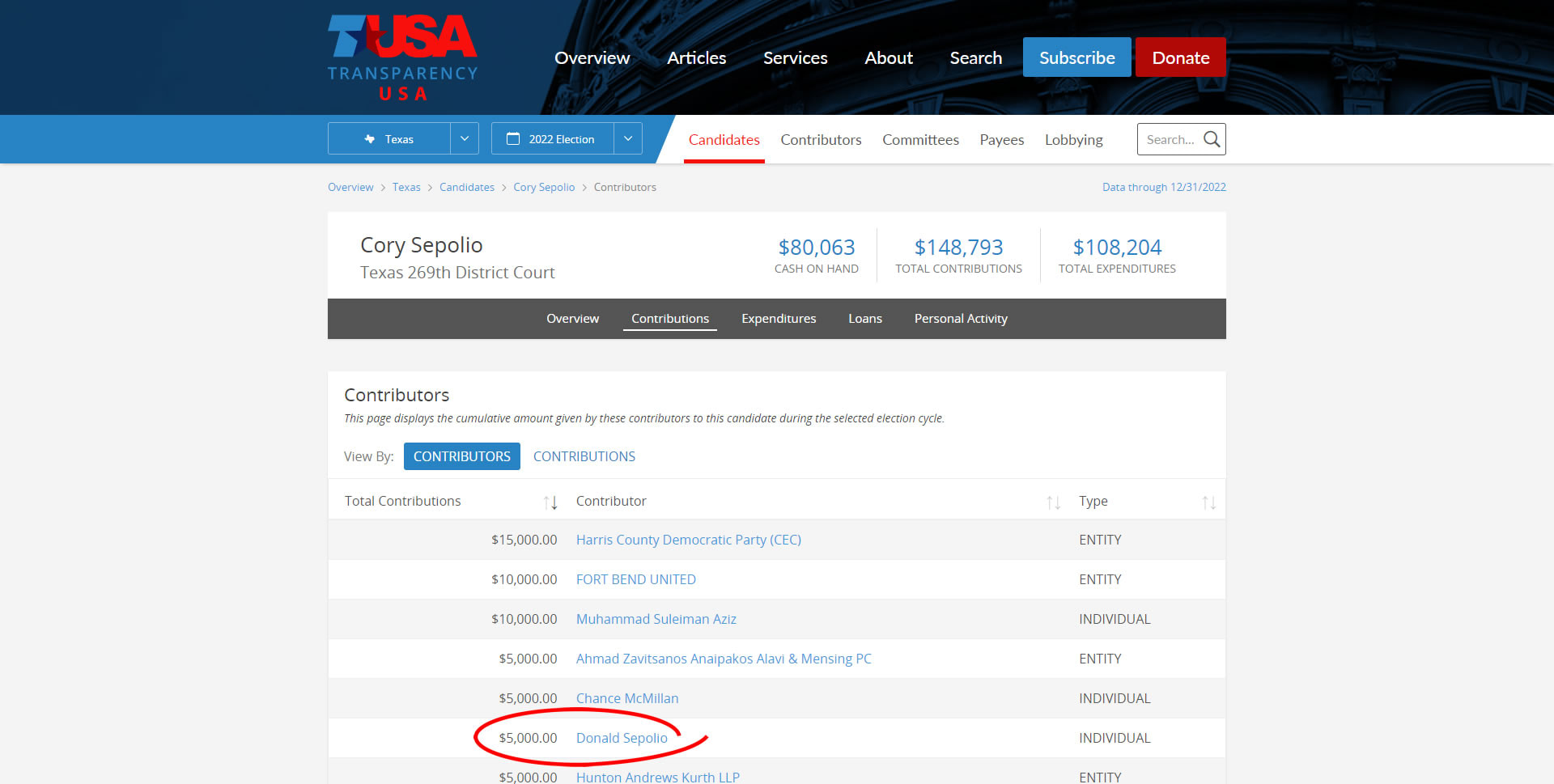1554x784 pixels.
Task: Select the Committees tab
Action: [920, 139]
